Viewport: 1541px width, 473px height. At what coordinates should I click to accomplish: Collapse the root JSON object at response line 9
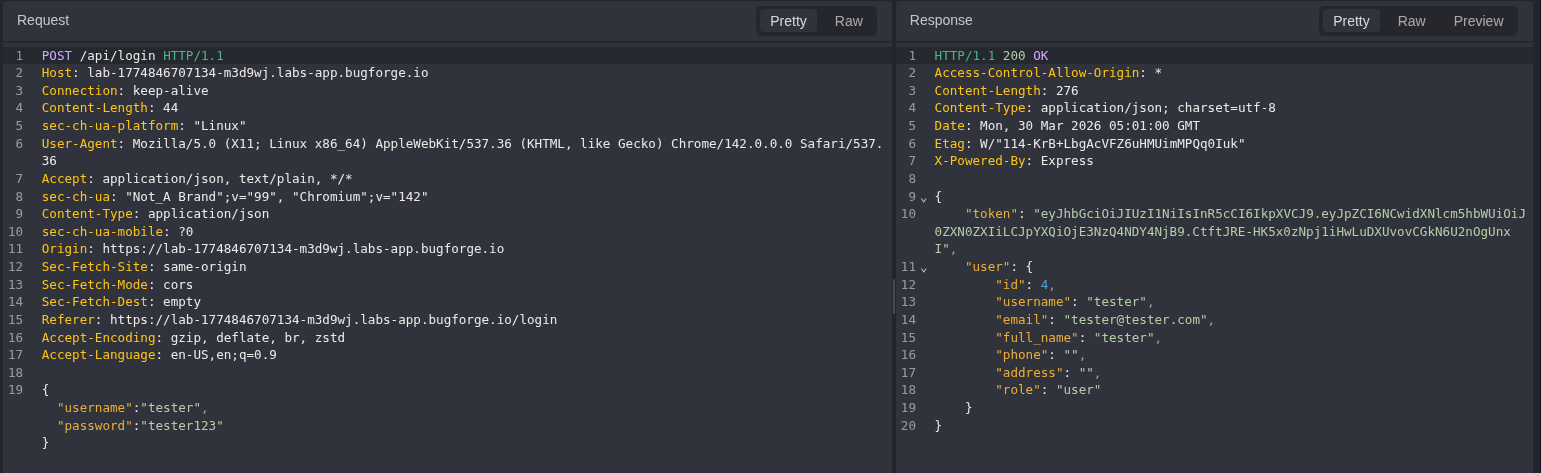point(924,198)
